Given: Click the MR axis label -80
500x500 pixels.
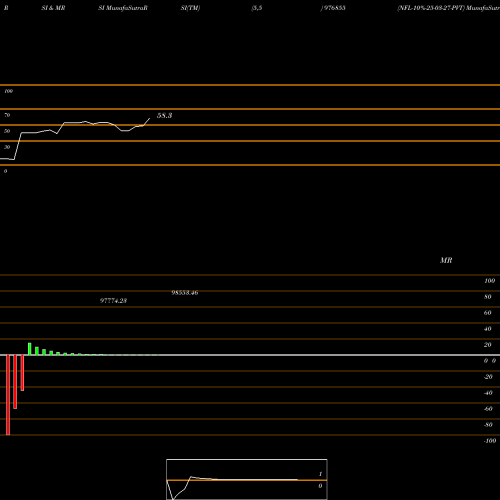Looking at the screenshot, I should 488,425.
